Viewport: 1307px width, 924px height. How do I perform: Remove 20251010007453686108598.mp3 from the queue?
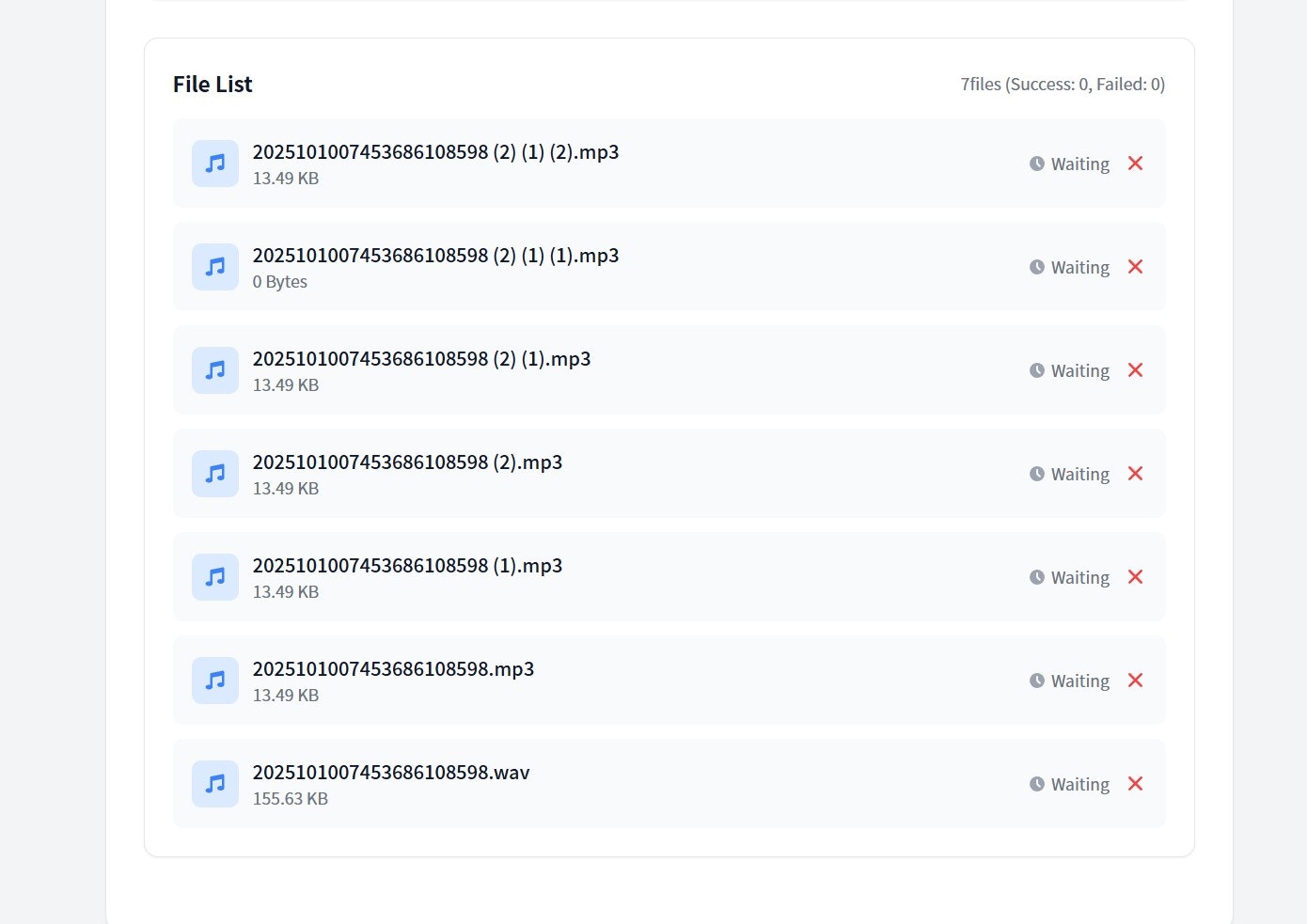(x=1135, y=681)
